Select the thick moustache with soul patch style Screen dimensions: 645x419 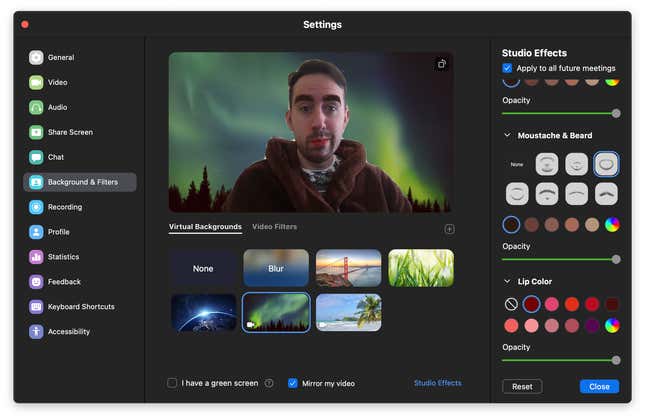pyautogui.click(x=547, y=194)
